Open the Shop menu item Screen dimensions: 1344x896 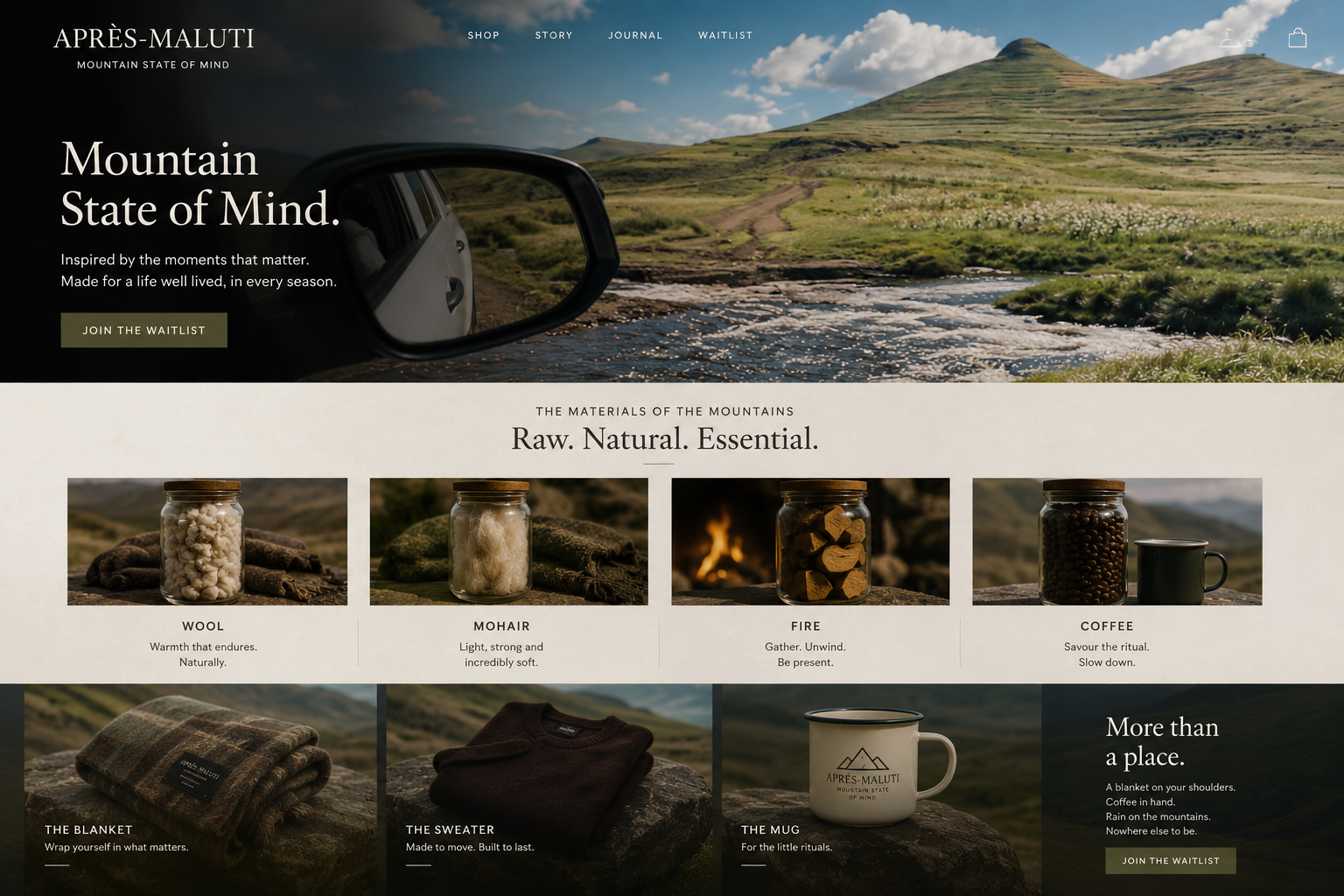click(483, 36)
